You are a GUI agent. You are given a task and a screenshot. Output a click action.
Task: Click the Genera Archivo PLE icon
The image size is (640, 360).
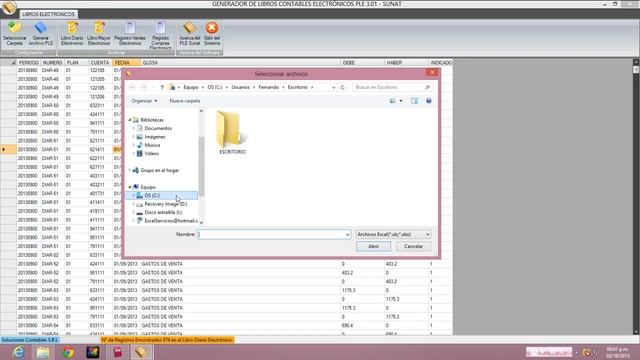tap(40, 34)
